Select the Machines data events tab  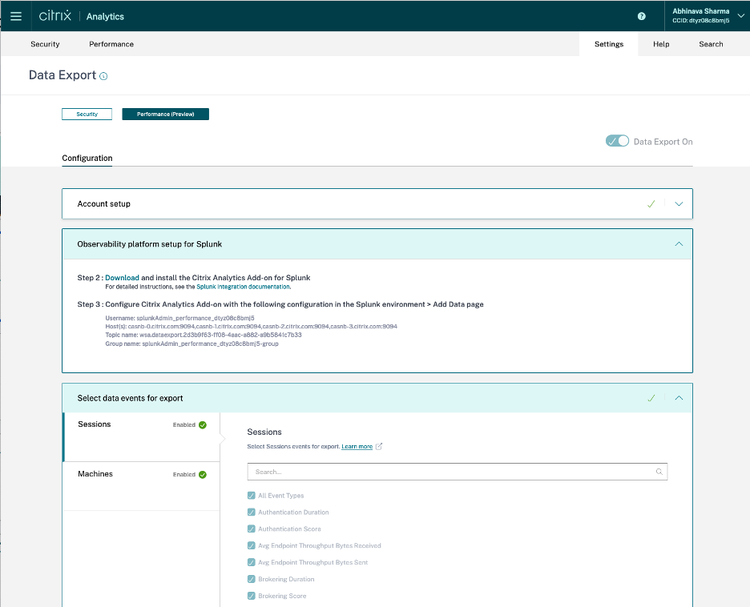coord(141,486)
